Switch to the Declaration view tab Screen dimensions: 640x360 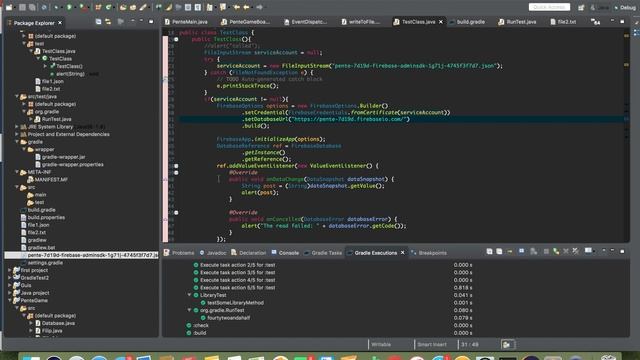point(249,253)
